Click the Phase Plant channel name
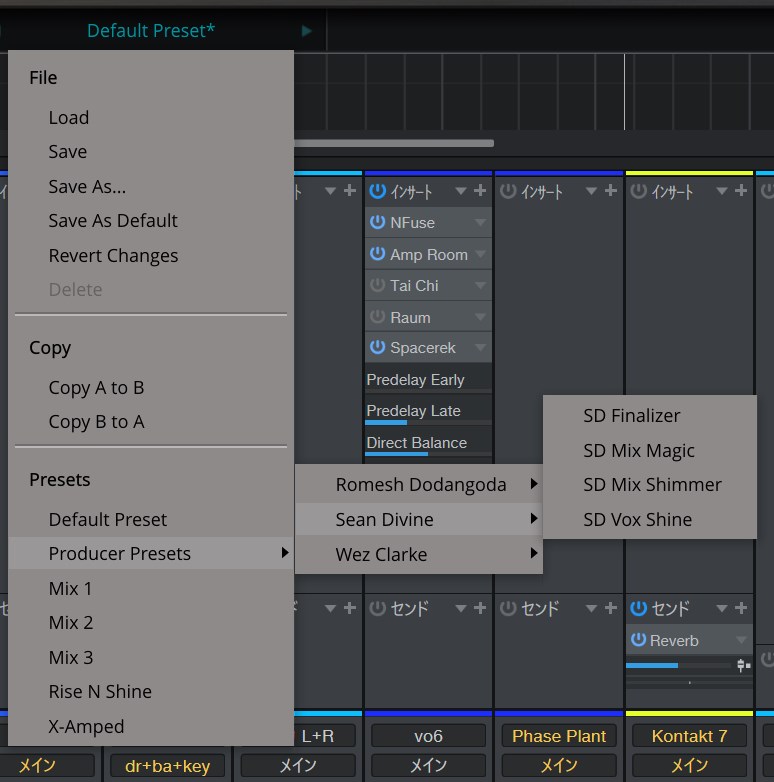 (x=559, y=736)
